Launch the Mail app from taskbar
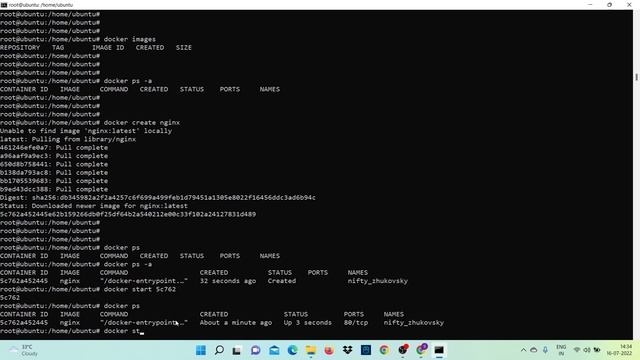The image size is (640, 360). (x=274, y=350)
